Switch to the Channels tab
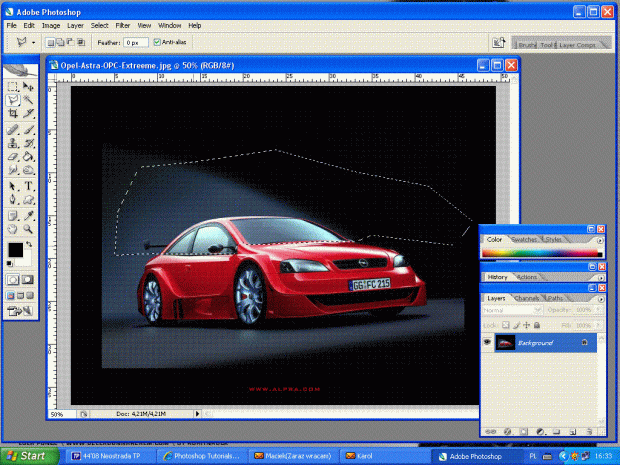 529,298
